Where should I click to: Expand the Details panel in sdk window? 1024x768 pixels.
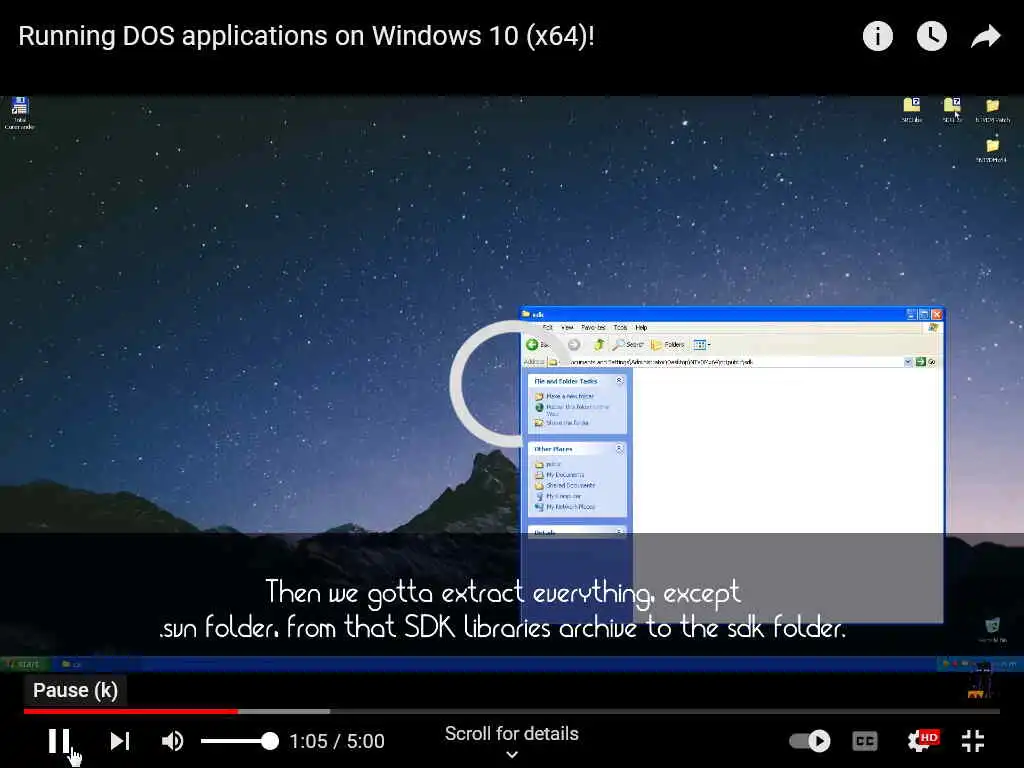pyautogui.click(x=619, y=532)
